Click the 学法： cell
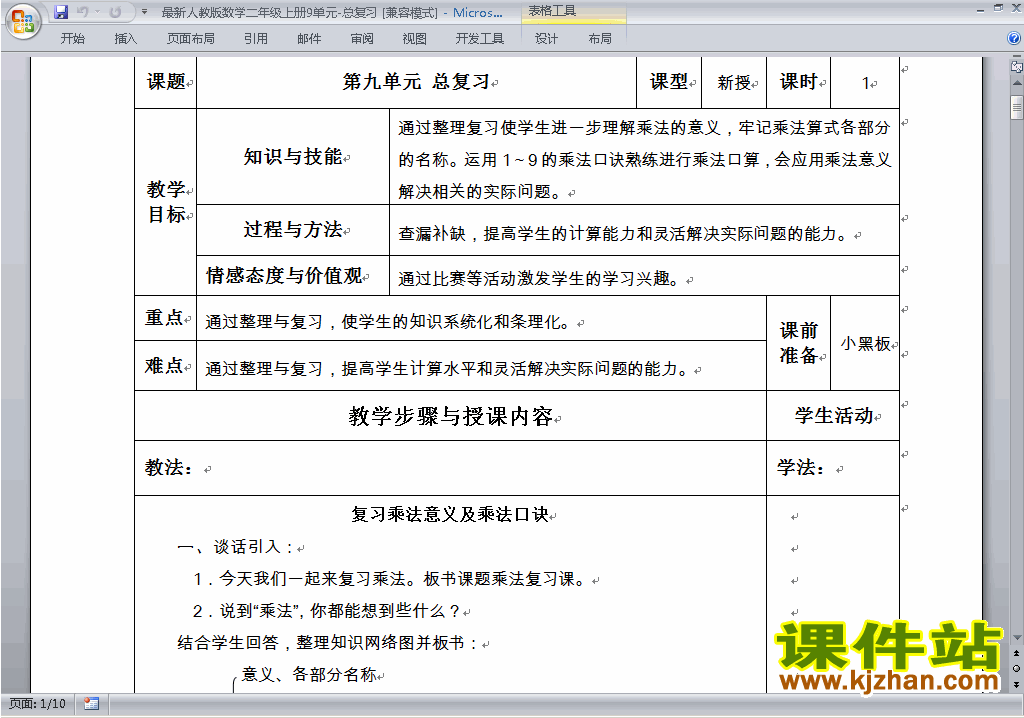This screenshot has height=718, width=1024. tap(833, 468)
